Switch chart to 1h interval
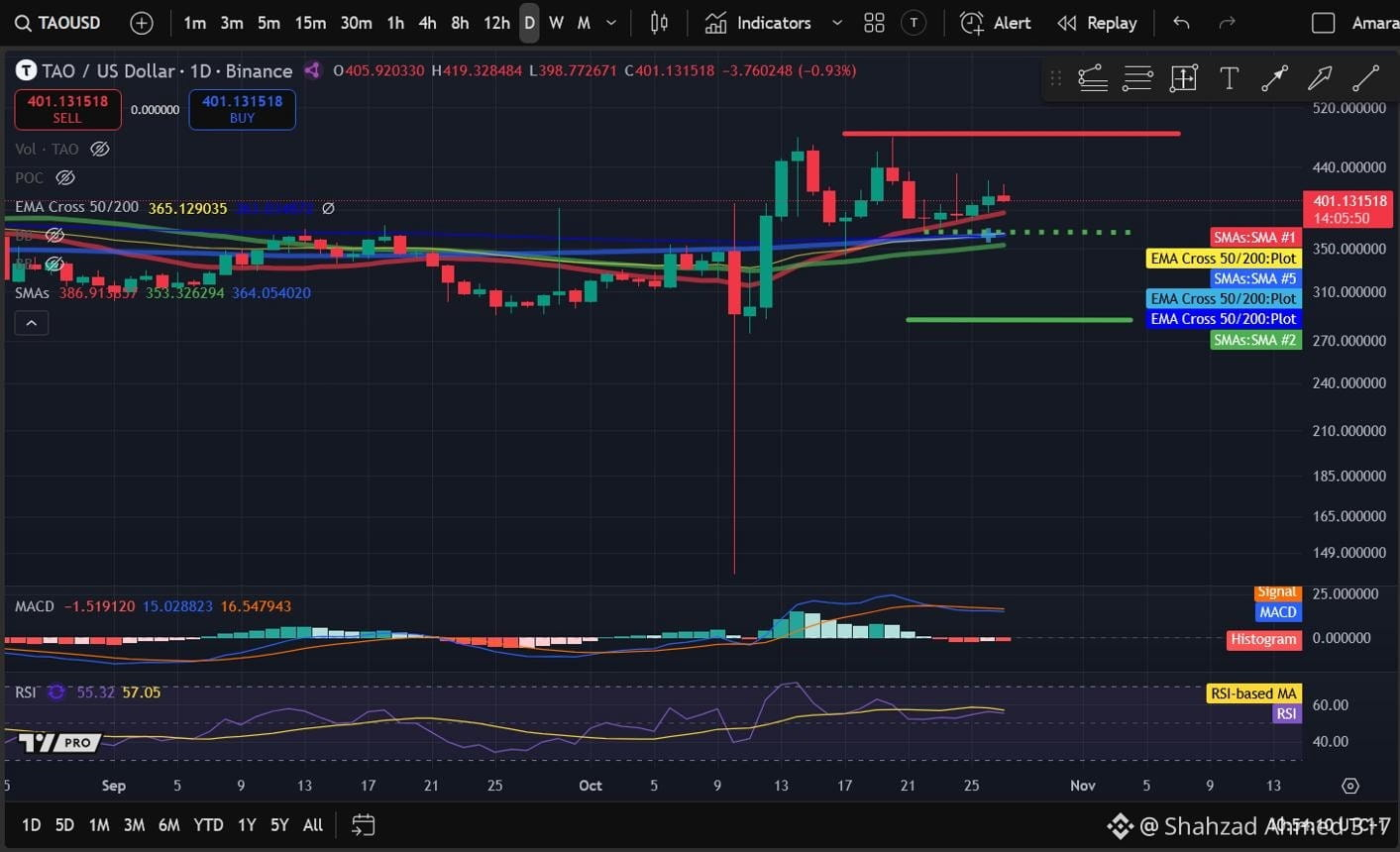The image size is (1400, 852). (395, 23)
